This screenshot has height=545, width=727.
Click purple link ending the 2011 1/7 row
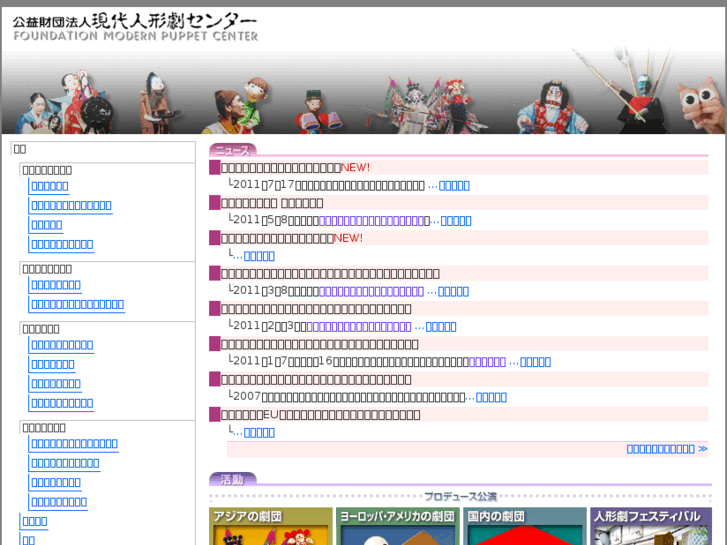[487, 362]
